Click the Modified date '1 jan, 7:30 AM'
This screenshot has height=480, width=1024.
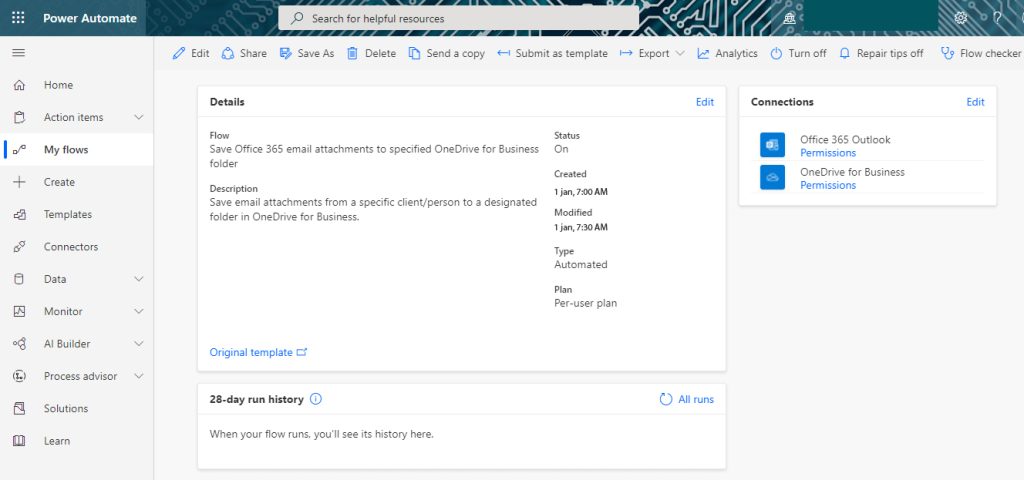(581, 227)
